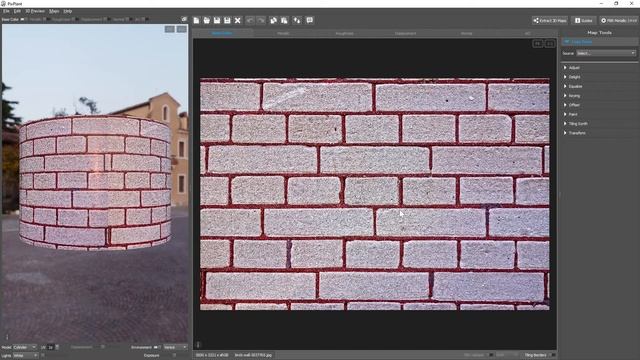Click the first view button in canvas corner

(538, 44)
